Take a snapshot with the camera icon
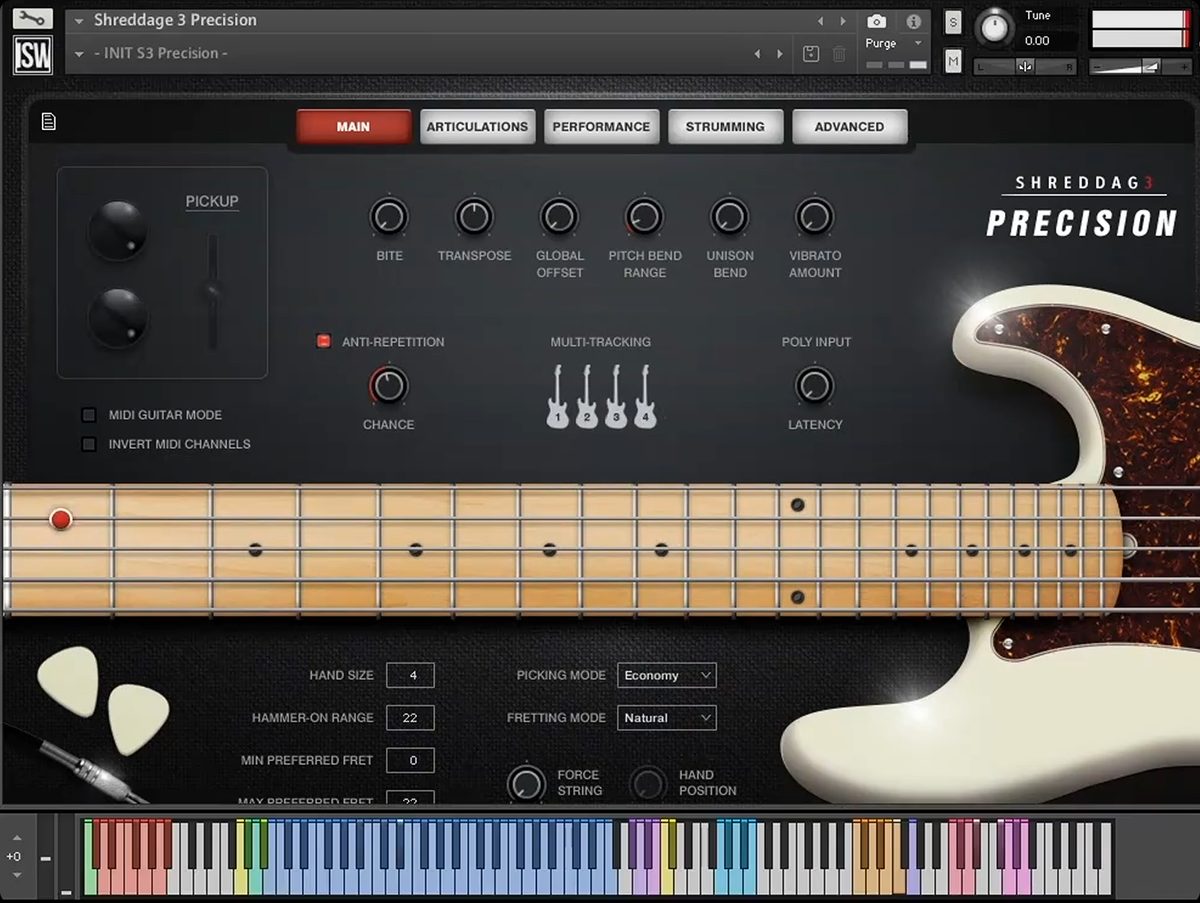 click(x=876, y=21)
